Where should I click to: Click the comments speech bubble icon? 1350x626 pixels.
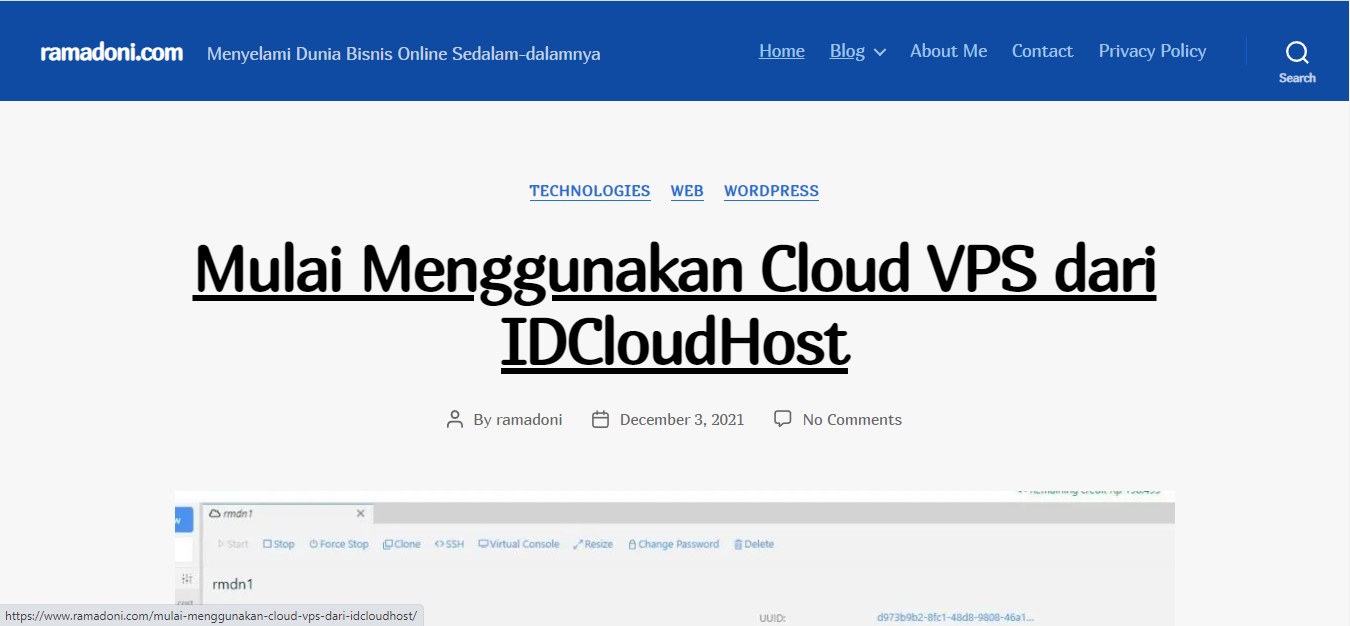click(x=783, y=419)
